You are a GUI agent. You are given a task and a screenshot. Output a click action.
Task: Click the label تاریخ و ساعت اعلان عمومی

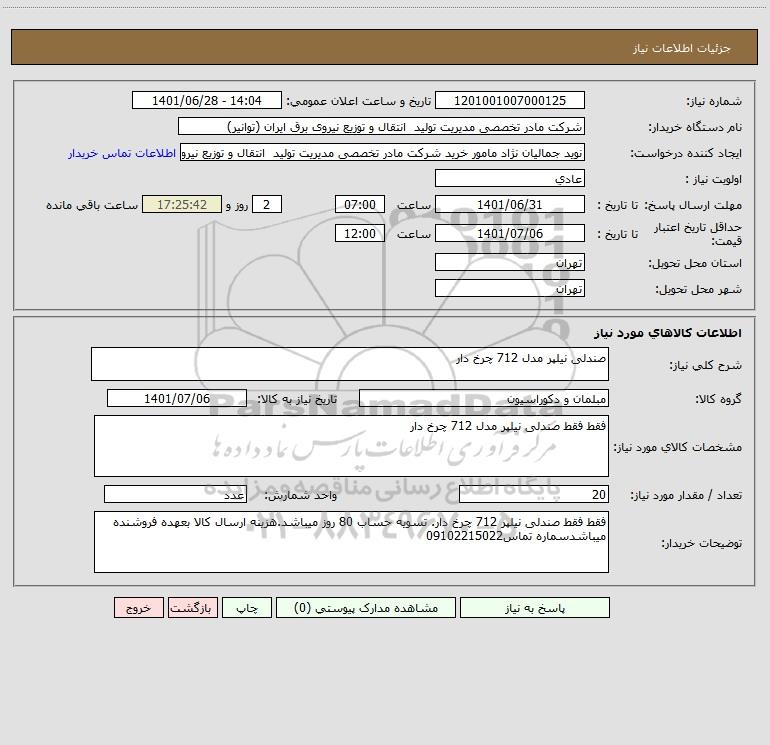(x=358, y=101)
